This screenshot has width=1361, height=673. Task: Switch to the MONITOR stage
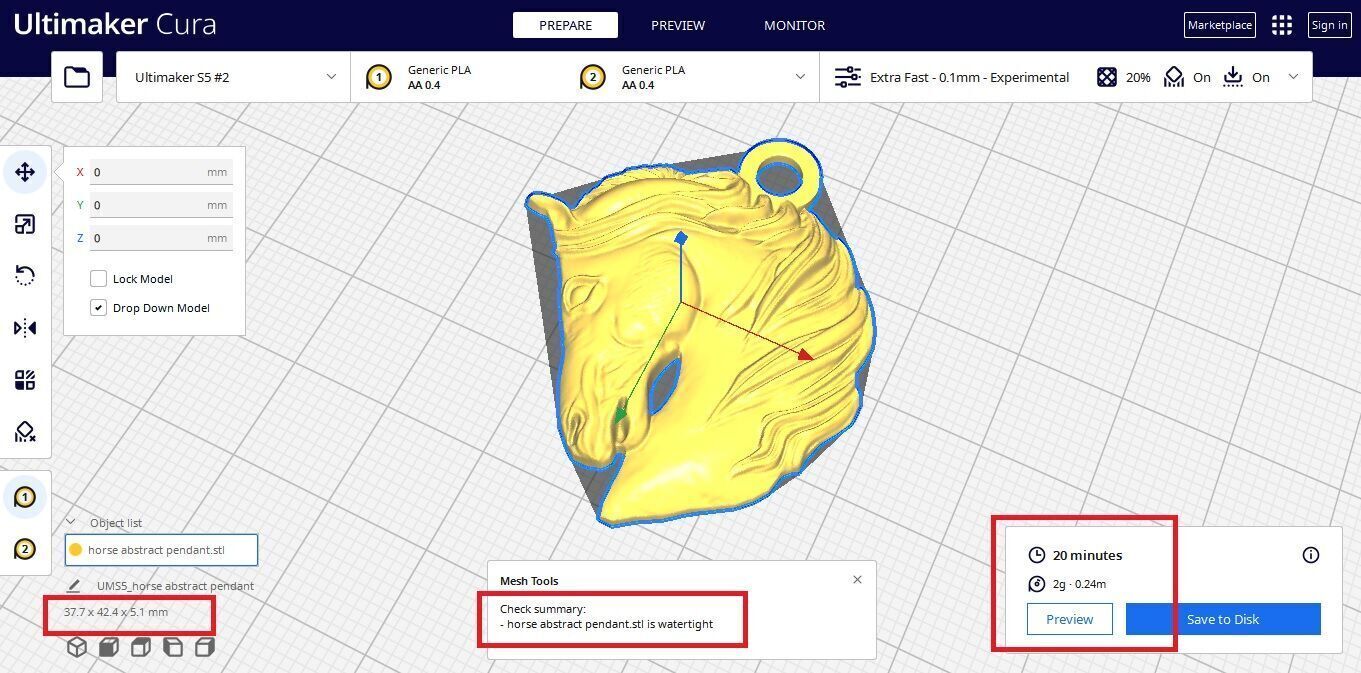(795, 25)
